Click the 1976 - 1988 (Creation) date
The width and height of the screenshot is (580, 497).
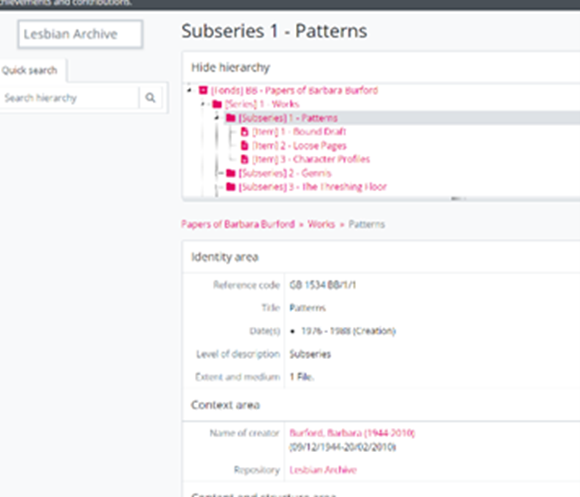point(348,331)
